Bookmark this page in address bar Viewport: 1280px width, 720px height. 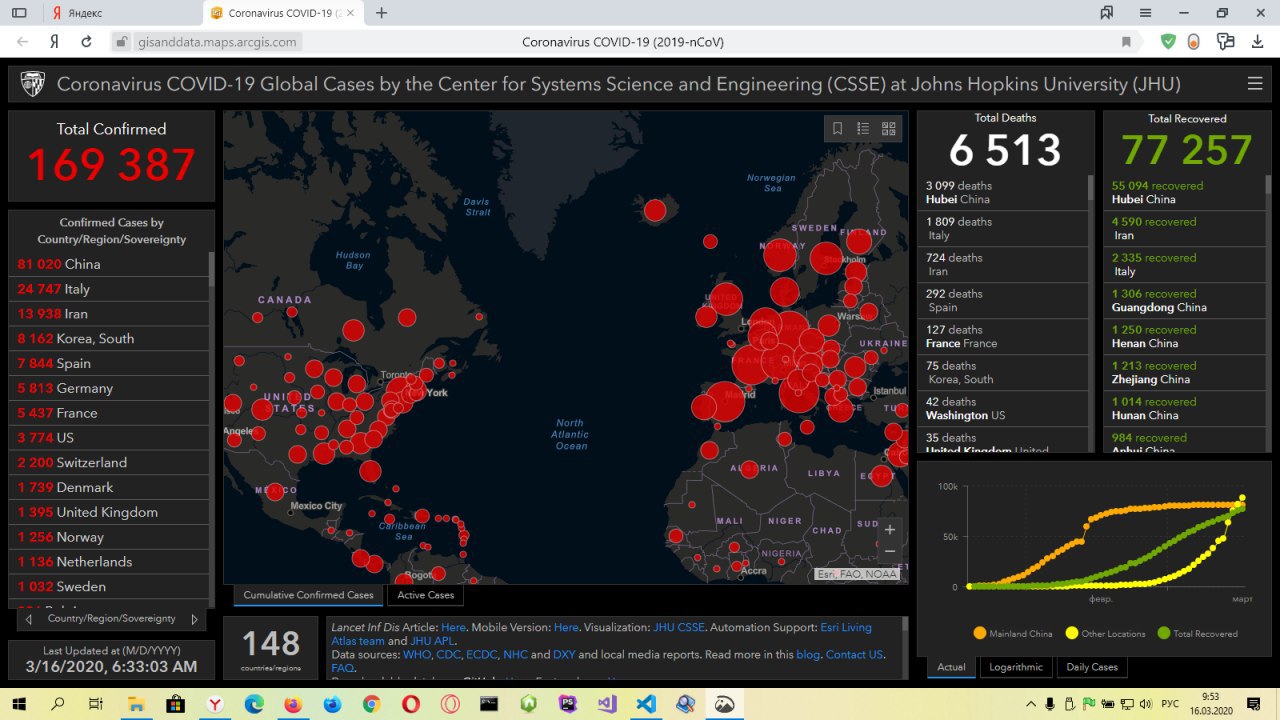point(1126,42)
